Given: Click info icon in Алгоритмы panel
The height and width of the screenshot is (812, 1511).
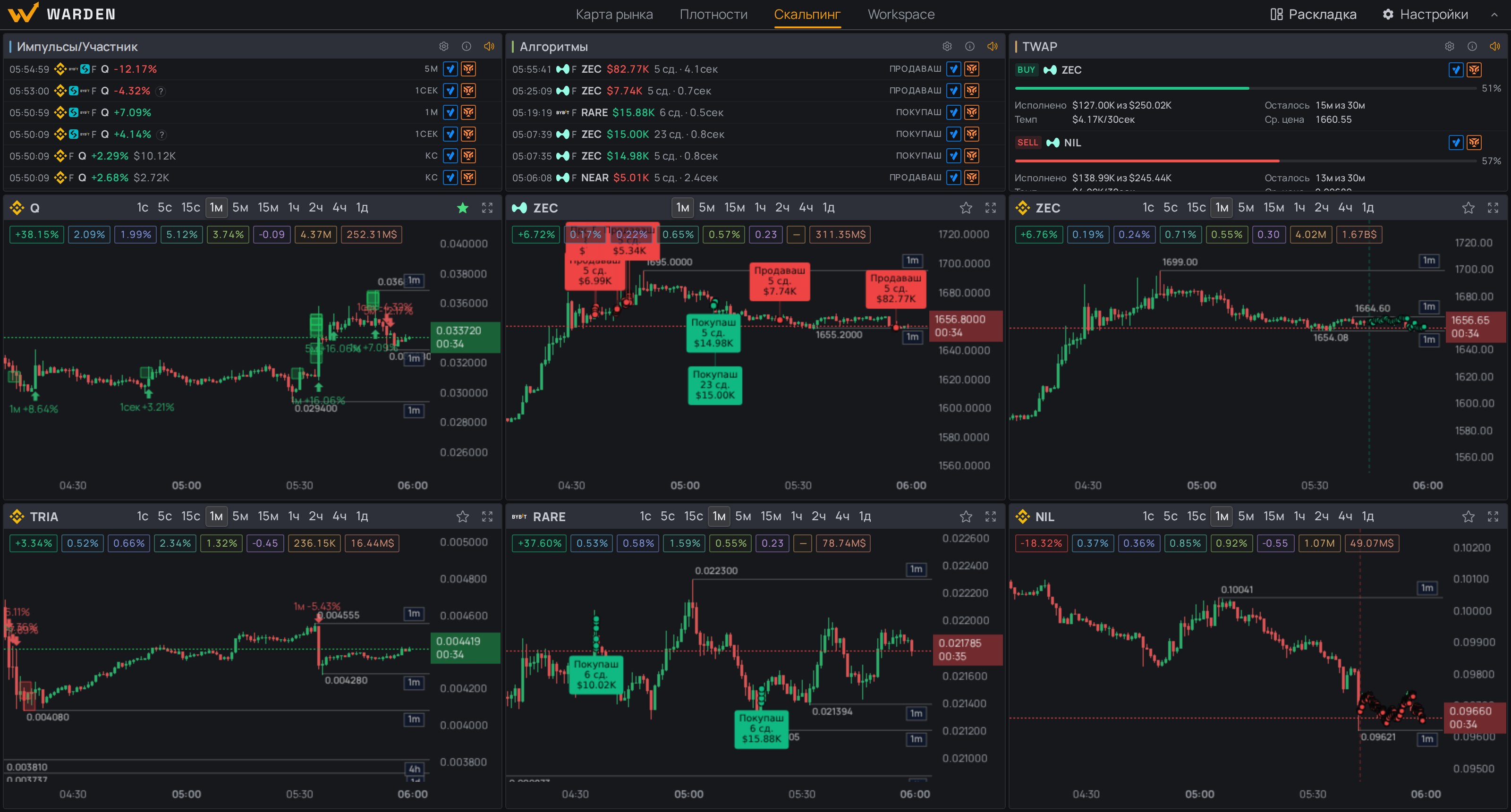Looking at the screenshot, I should 969,46.
